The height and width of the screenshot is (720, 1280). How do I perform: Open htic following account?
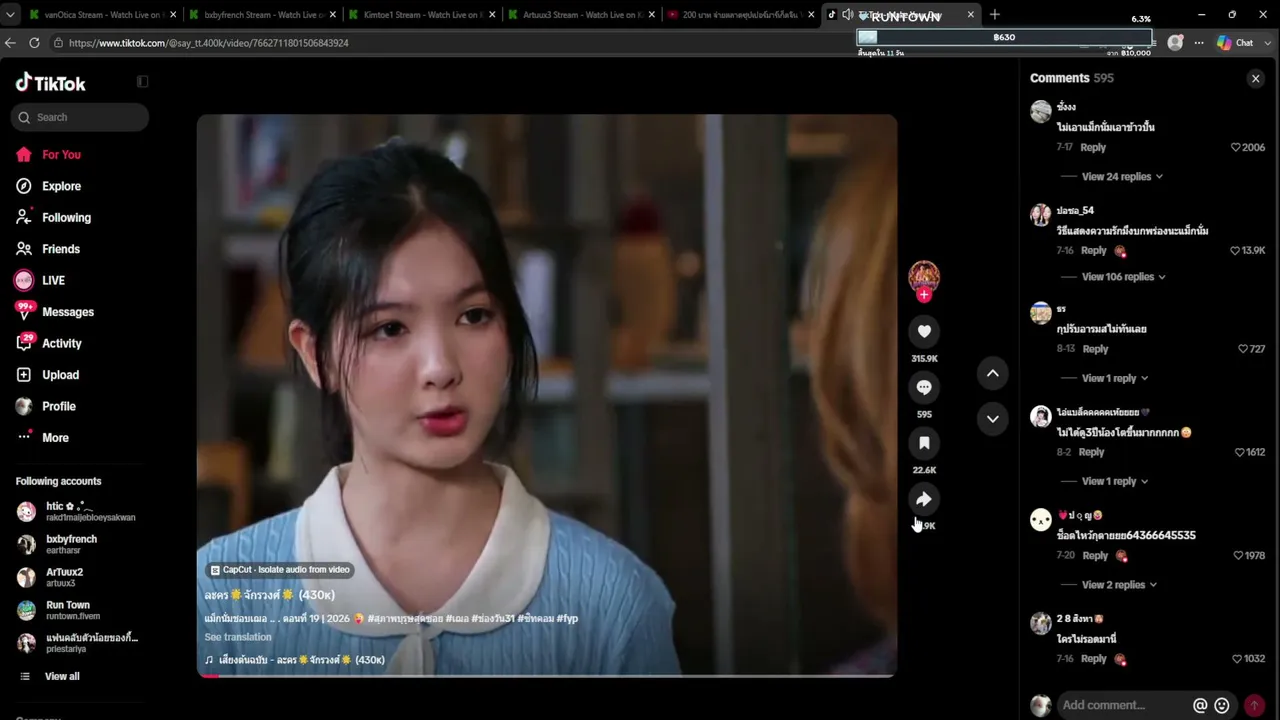point(76,511)
